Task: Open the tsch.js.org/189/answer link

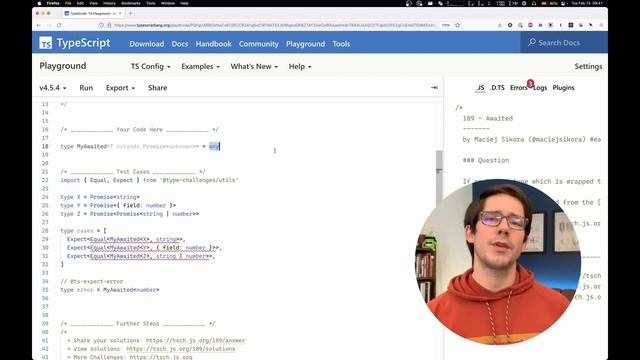Action: (x=196, y=340)
